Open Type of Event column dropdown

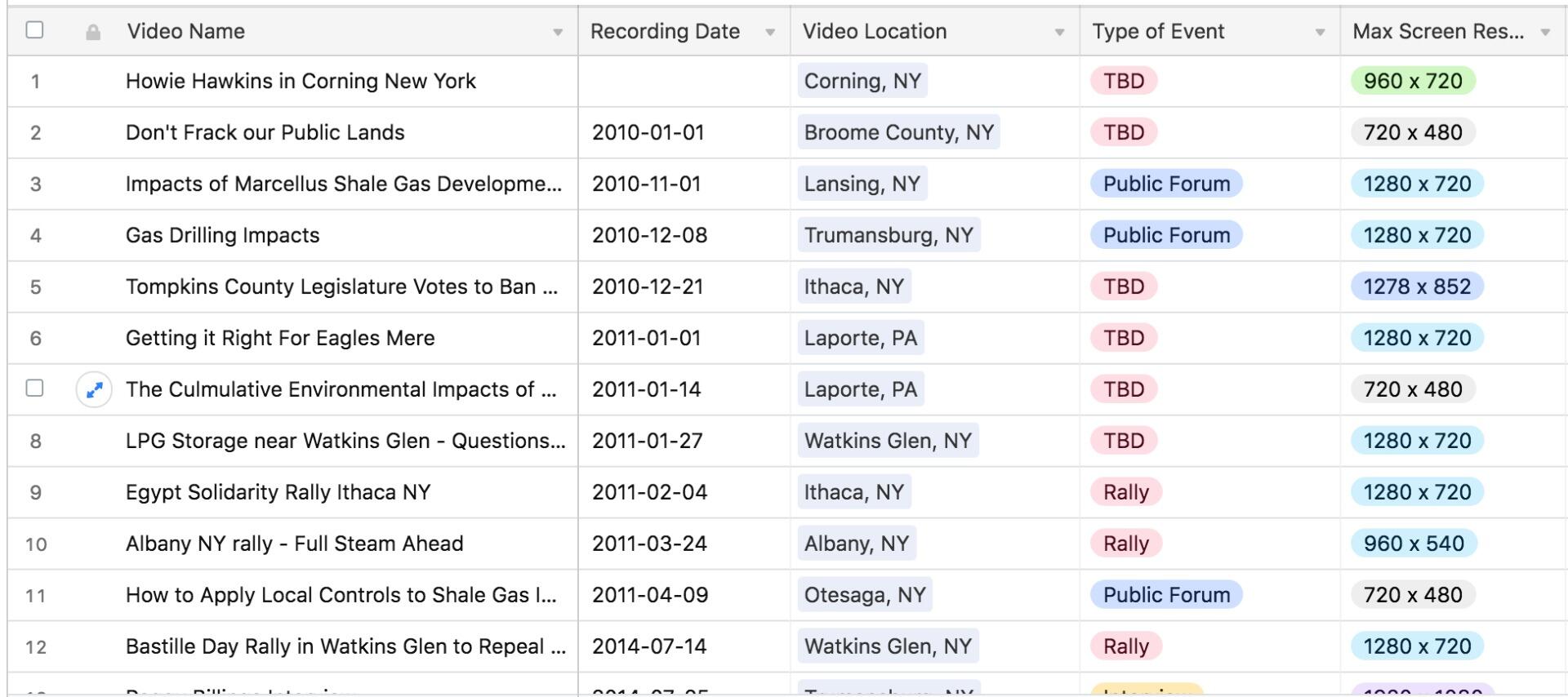point(1320,33)
